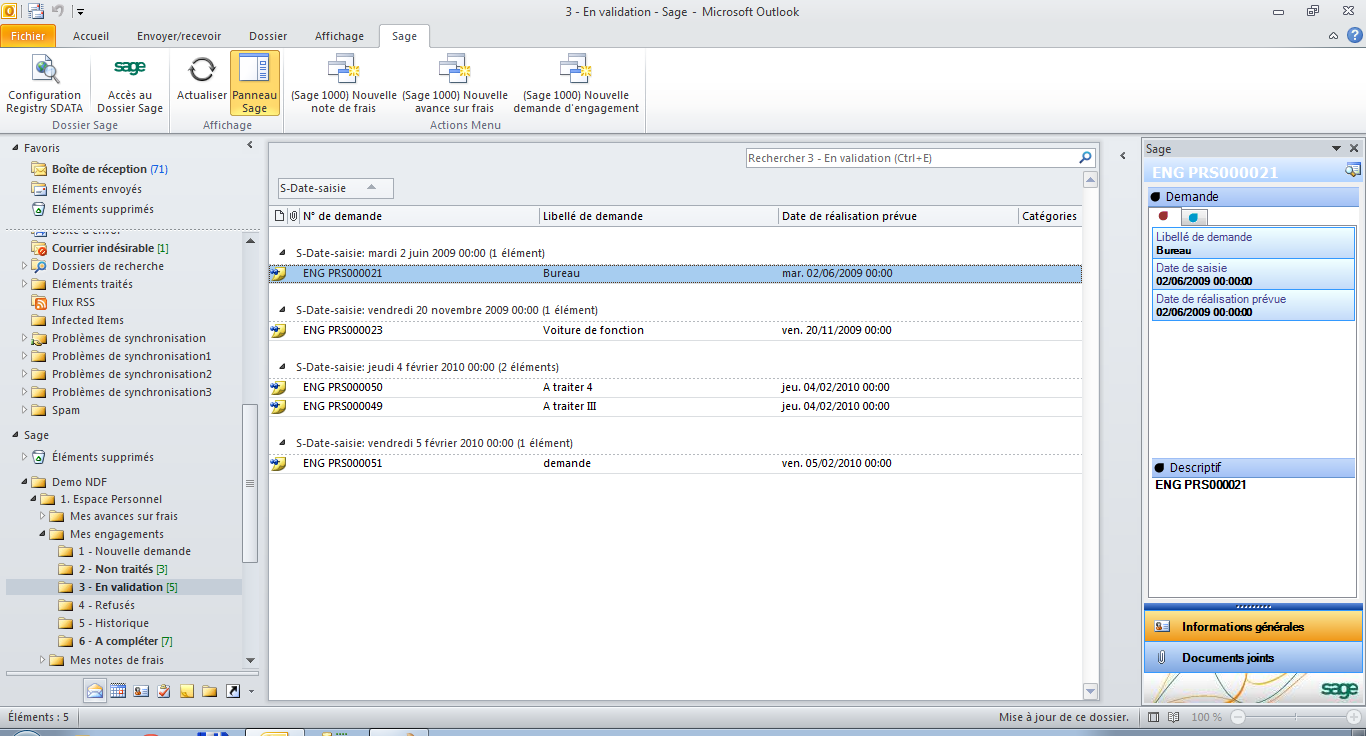Screen dimensions: 1366x736
Task: Open the Fichier tab
Action: coord(29,36)
